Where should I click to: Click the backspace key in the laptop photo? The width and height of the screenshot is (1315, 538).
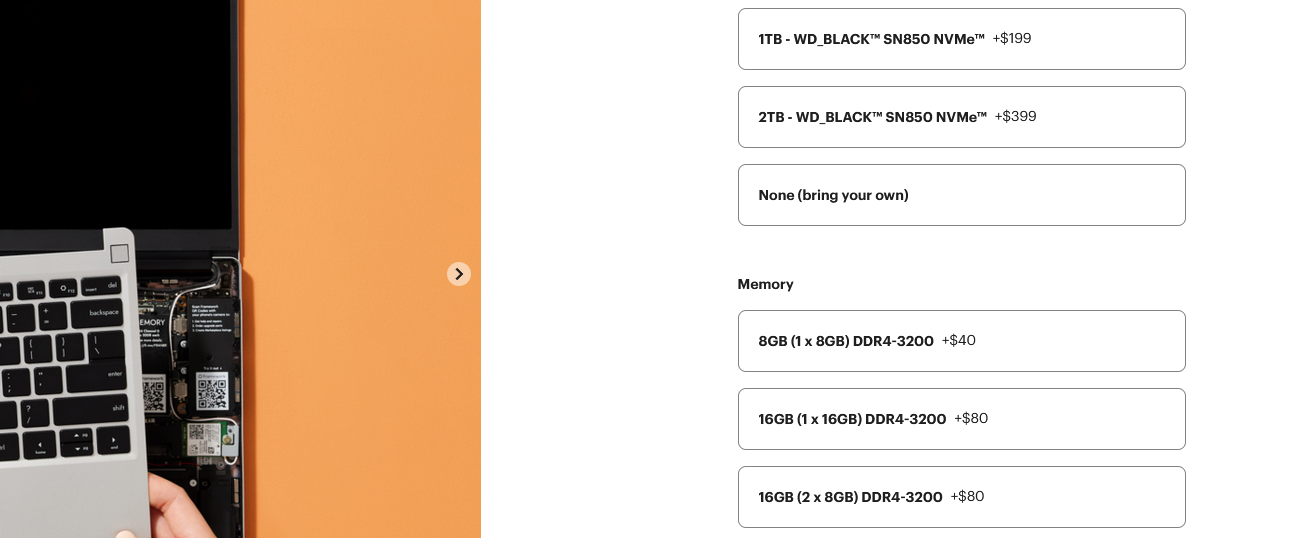click(100, 313)
